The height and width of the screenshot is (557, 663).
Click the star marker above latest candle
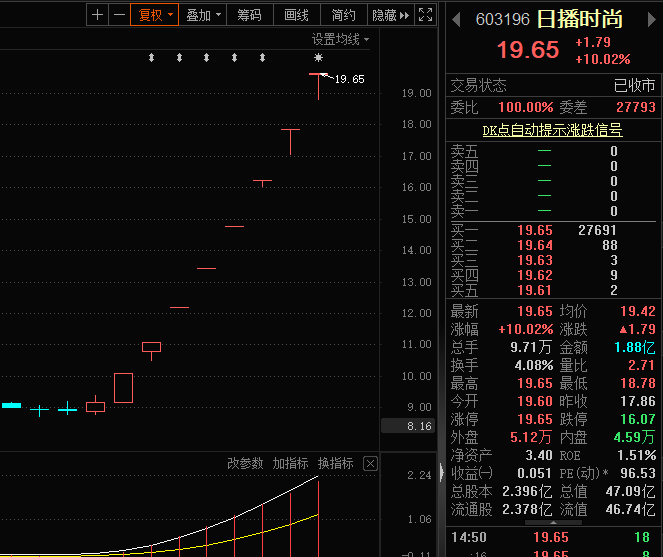tap(318, 58)
